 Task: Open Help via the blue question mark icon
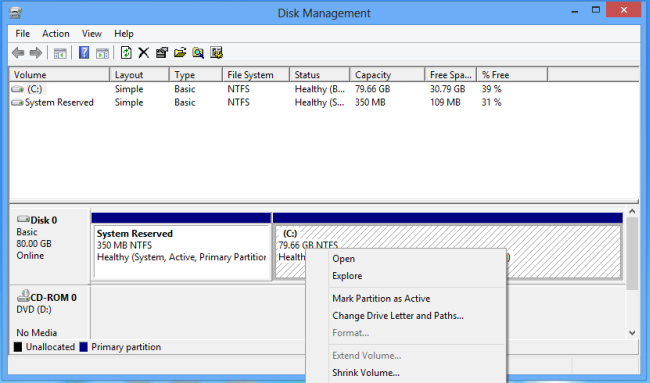(x=84, y=53)
